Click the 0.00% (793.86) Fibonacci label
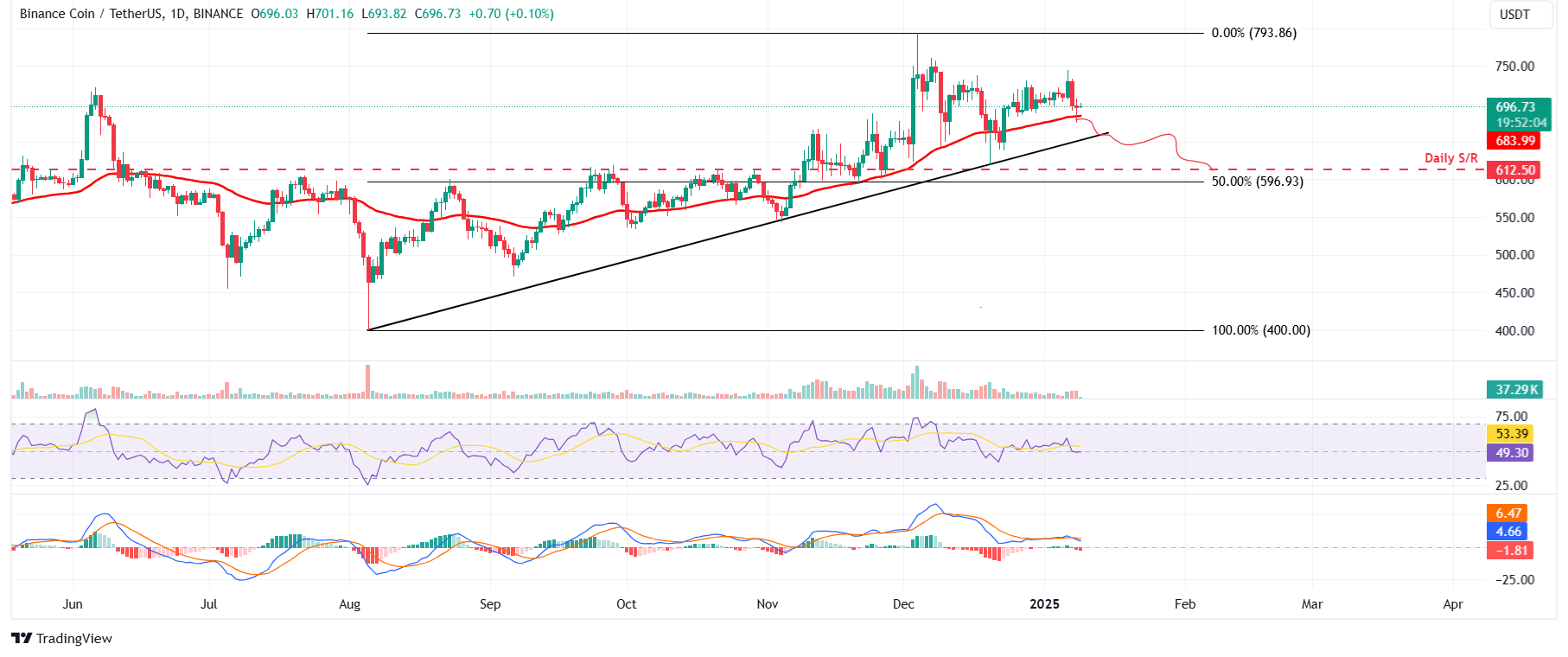 coord(1254,33)
